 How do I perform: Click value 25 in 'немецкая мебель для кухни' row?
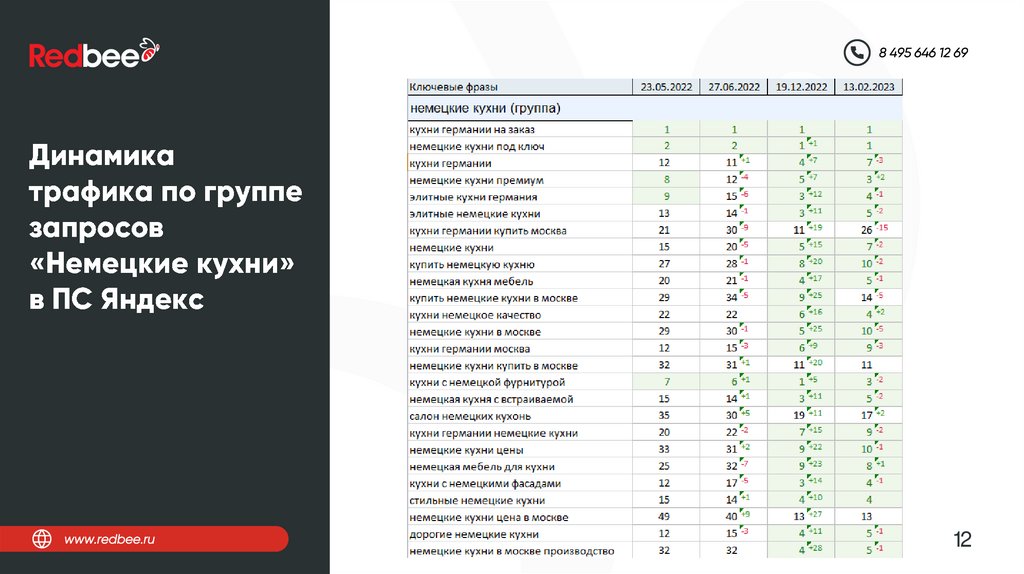coord(664,466)
